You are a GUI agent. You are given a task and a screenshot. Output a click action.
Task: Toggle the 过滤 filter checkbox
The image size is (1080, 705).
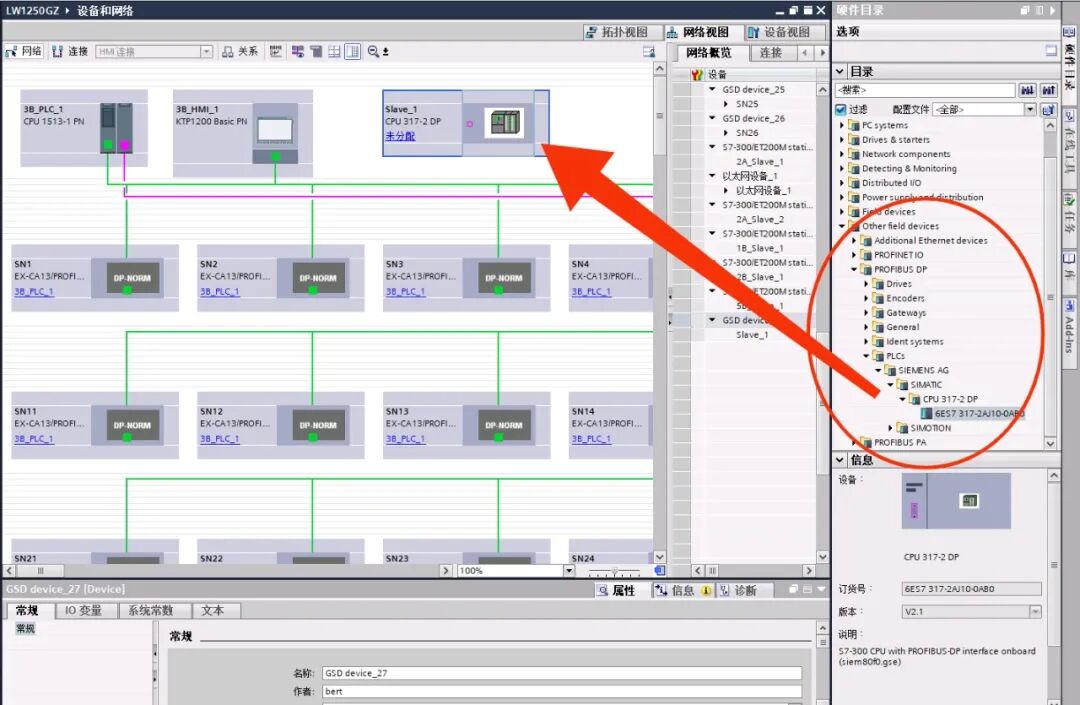coord(840,109)
